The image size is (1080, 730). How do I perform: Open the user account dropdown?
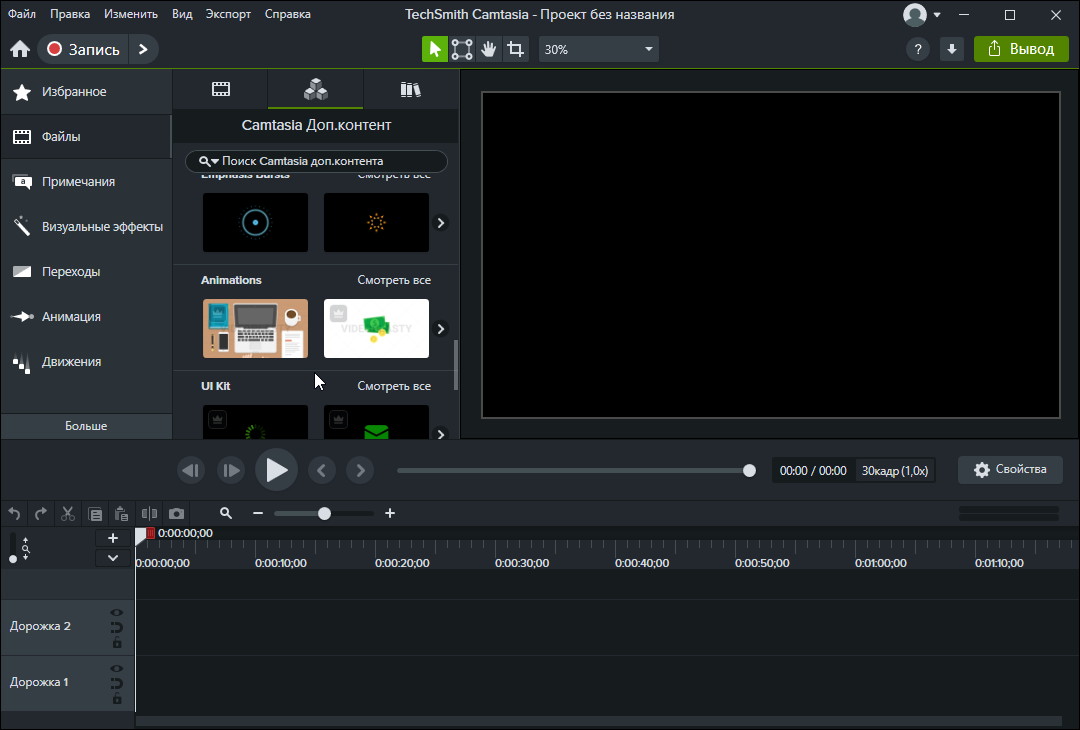pos(922,14)
